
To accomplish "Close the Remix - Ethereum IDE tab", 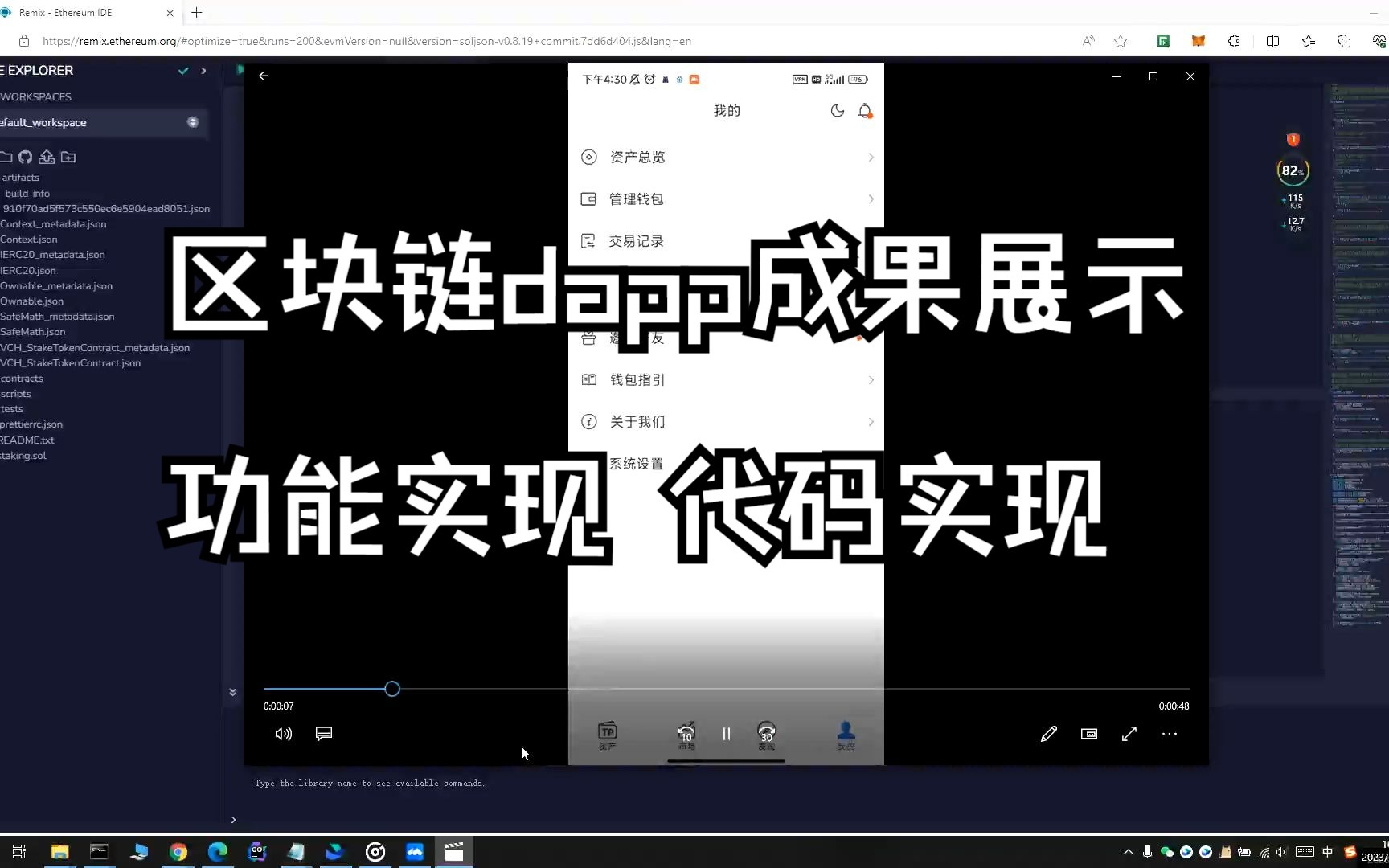I will [x=170, y=13].
